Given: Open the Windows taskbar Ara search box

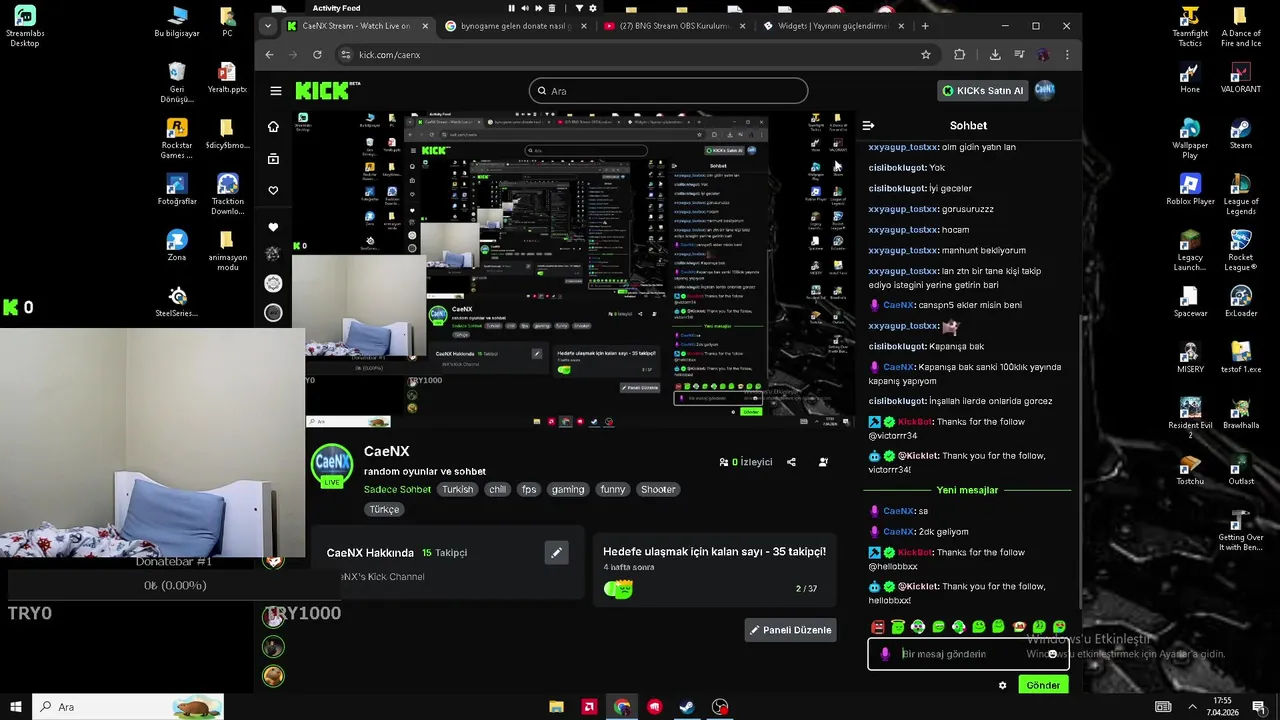Looking at the screenshot, I should click(128, 707).
